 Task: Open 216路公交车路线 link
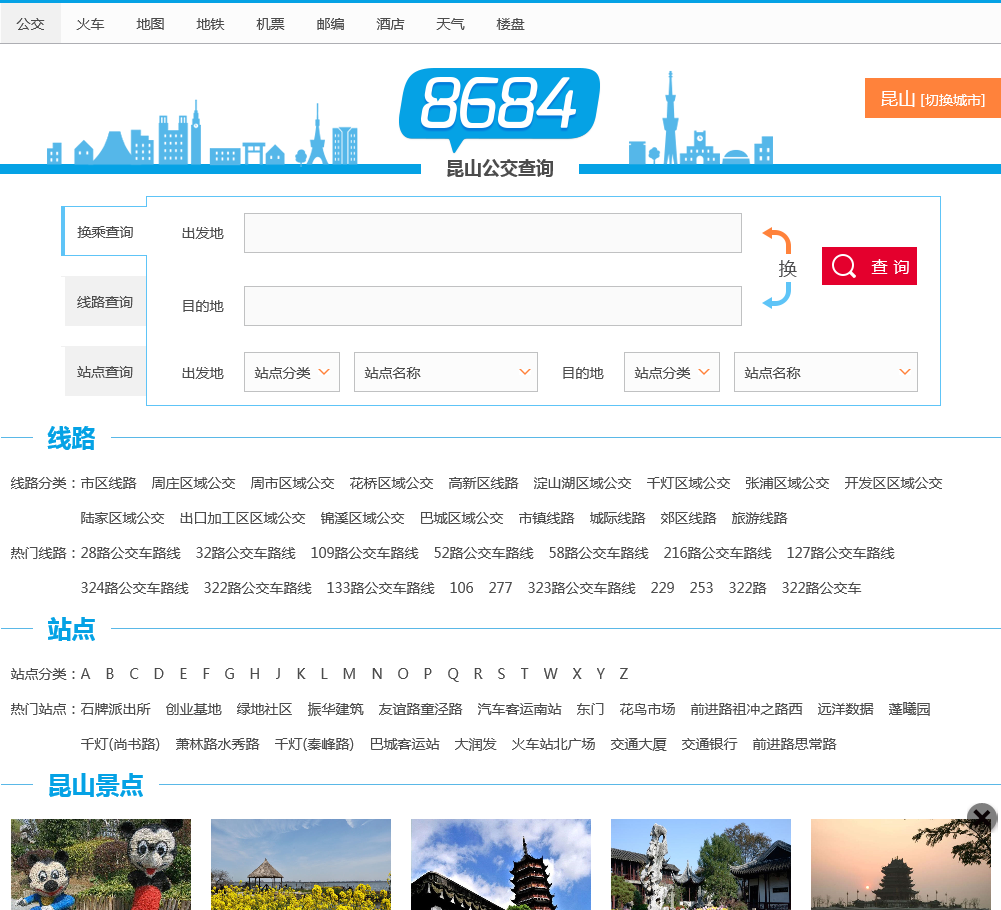(718, 553)
